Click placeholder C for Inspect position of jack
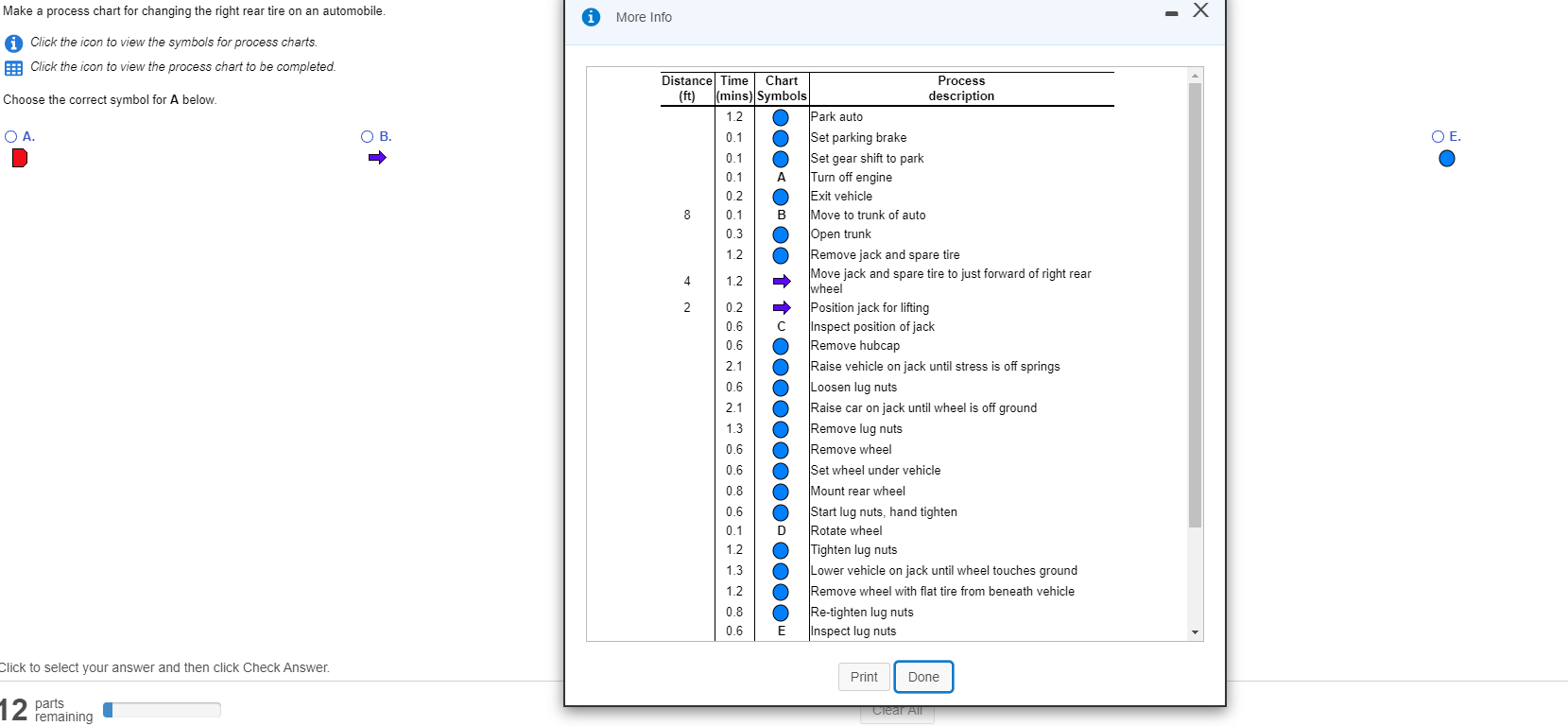1568x726 pixels. click(782, 327)
